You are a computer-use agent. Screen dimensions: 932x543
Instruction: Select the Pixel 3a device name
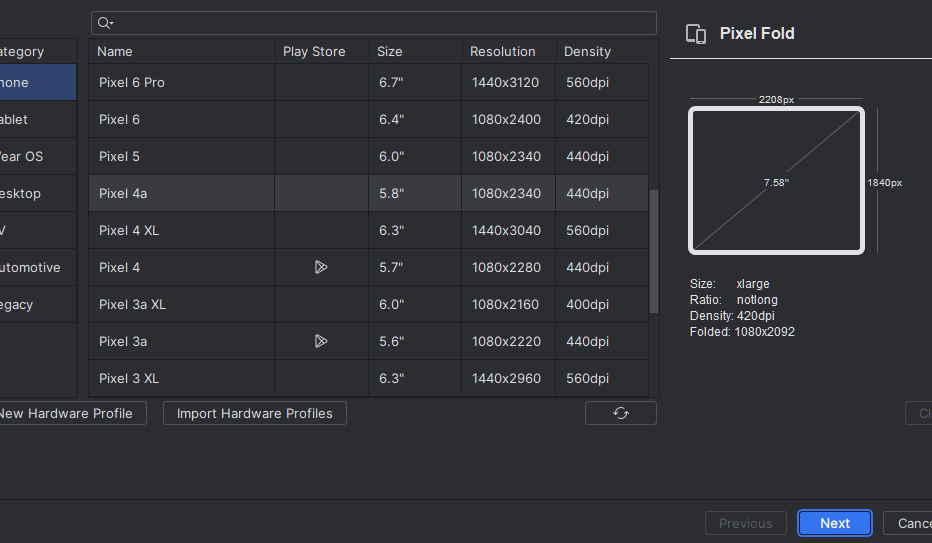click(x=123, y=341)
